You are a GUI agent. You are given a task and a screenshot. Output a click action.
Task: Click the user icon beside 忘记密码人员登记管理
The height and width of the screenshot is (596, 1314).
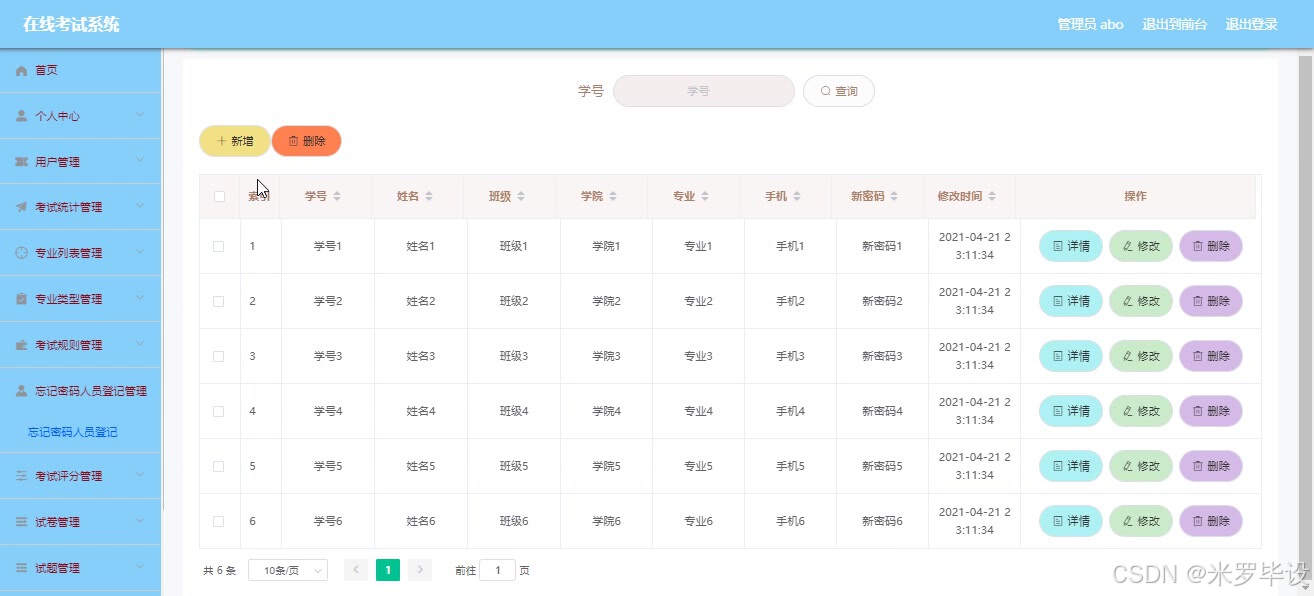tap(21, 391)
